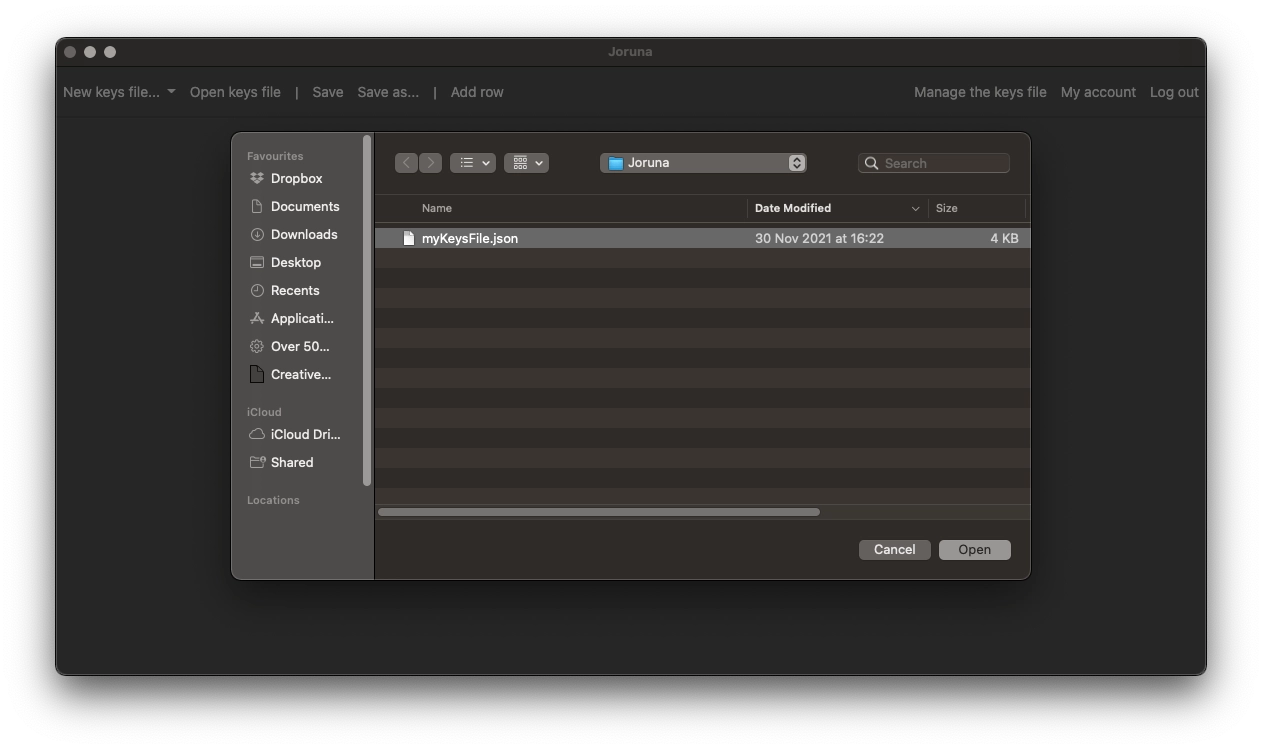Open Recents from the sidebar
Screen dimensions: 1262x749
coord(294,291)
